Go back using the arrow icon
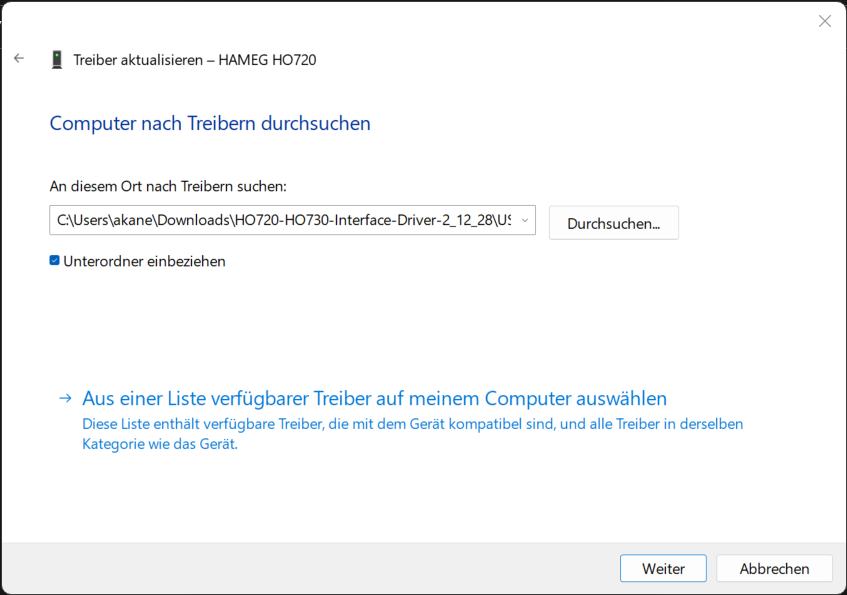 point(19,59)
